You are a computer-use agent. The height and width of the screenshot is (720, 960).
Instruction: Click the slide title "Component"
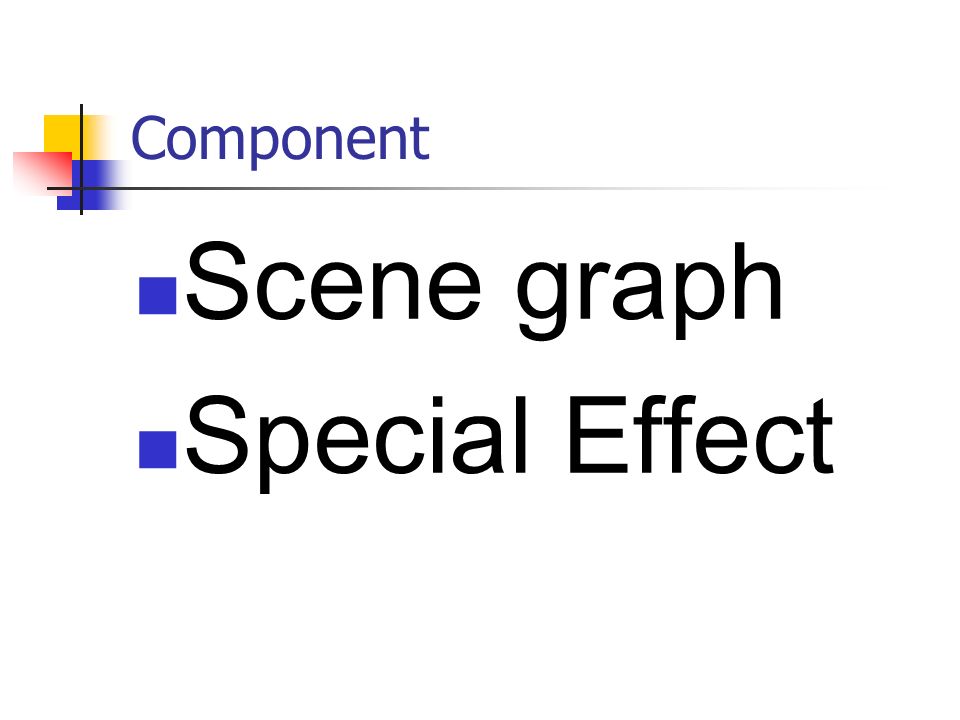coord(280,140)
